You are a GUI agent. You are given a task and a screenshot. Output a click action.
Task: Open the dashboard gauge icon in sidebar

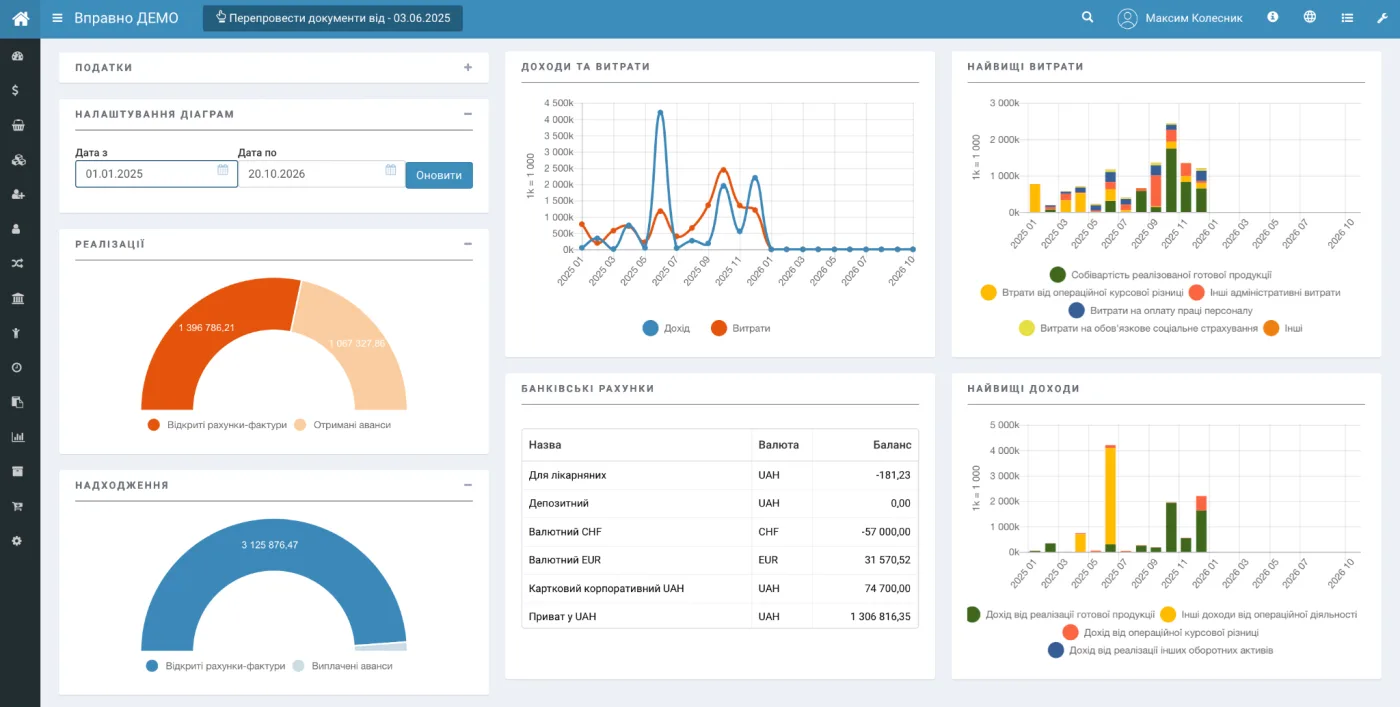(x=17, y=56)
